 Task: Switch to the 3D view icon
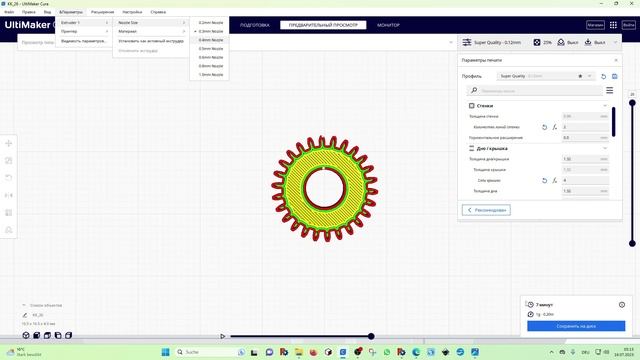(26, 335)
